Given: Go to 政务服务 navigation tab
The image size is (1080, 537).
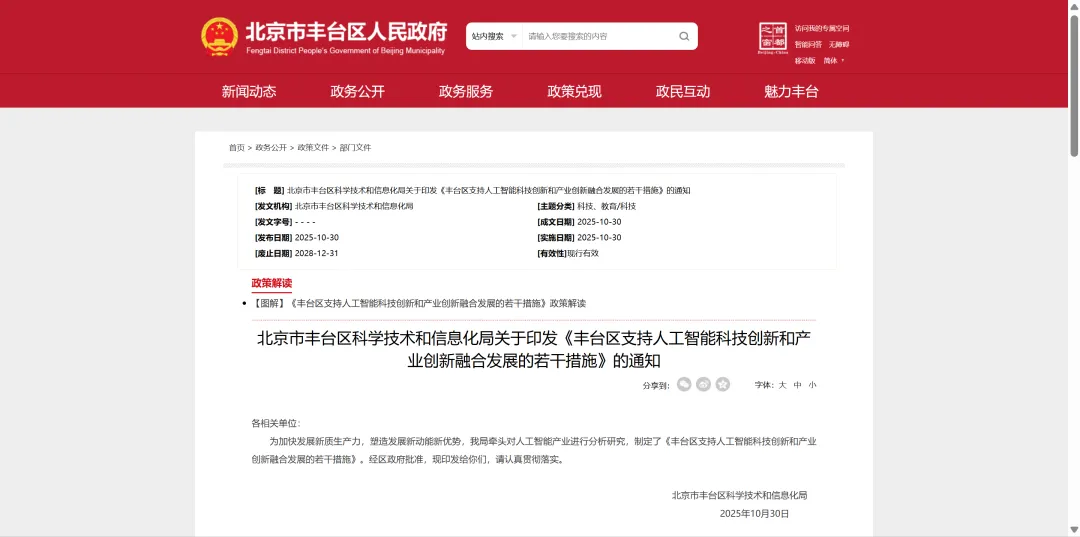Looking at the screenshot, I should tap(466, 91).
